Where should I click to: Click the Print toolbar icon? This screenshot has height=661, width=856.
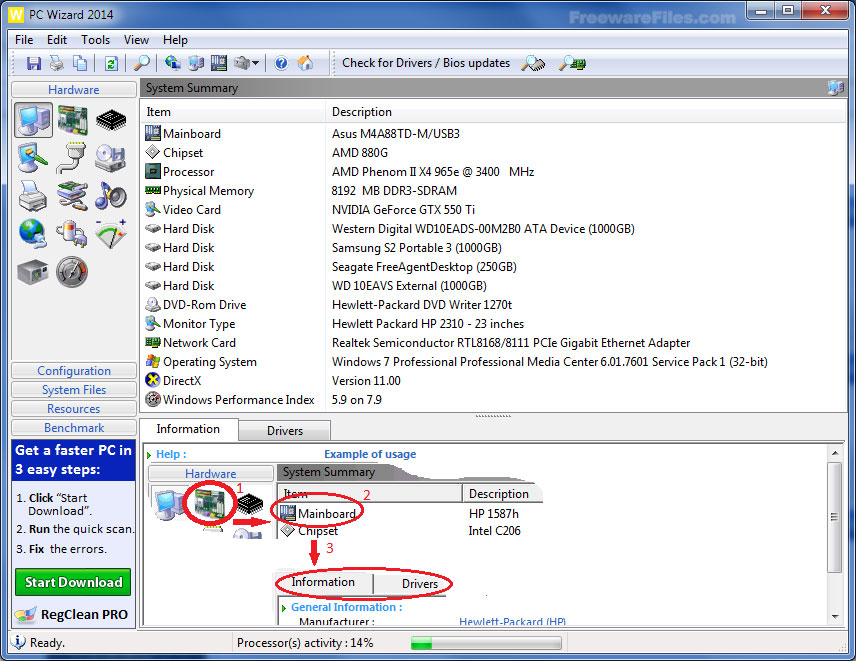click(57, 63)
